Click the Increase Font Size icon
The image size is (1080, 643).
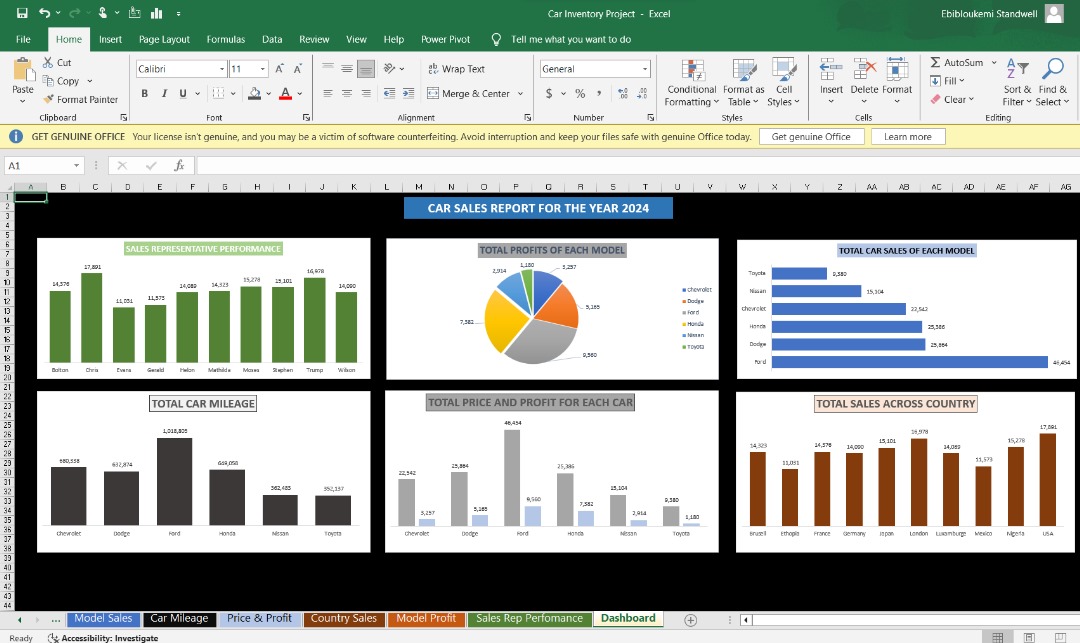coord(279,69)
